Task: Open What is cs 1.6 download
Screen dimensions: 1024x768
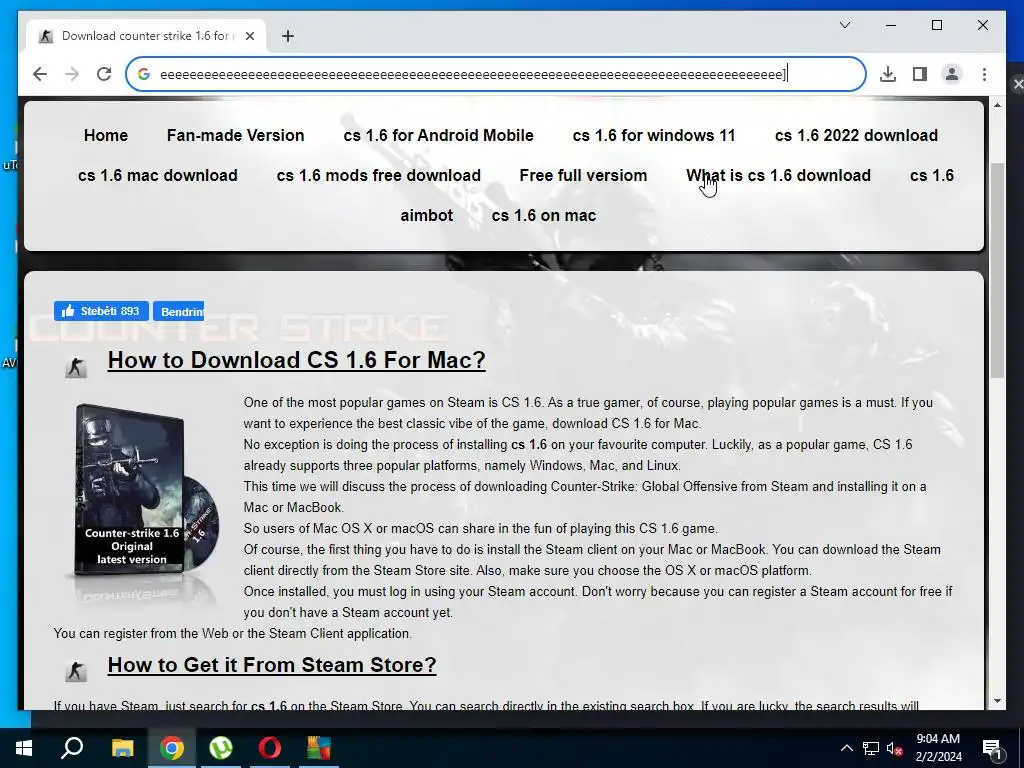Action: [778, 176]
